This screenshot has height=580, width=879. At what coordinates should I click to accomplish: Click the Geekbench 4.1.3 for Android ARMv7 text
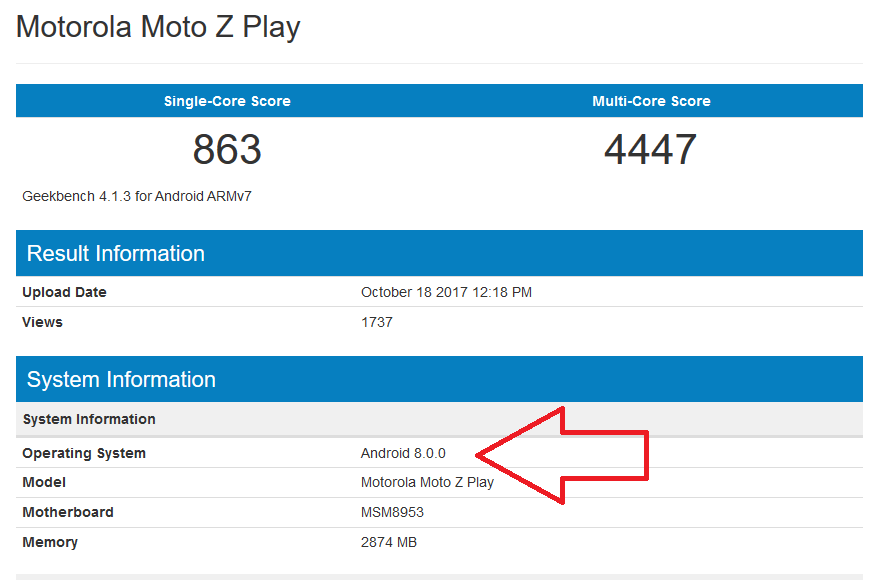(137, 196)
